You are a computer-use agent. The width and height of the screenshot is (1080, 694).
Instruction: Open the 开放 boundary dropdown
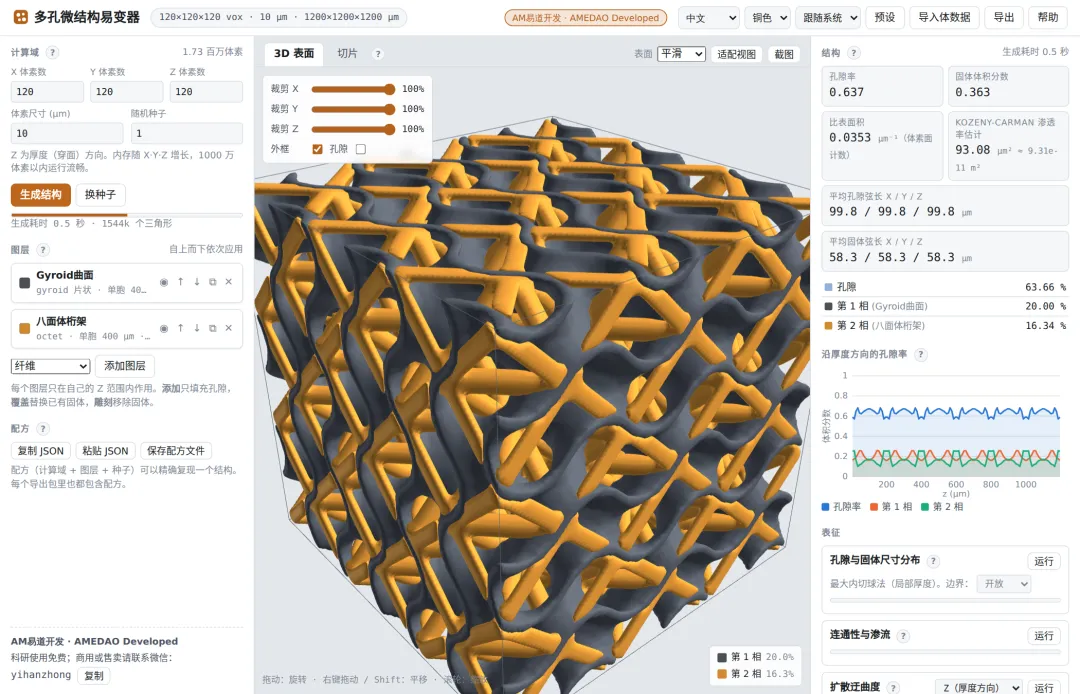tap(1004, 584)
